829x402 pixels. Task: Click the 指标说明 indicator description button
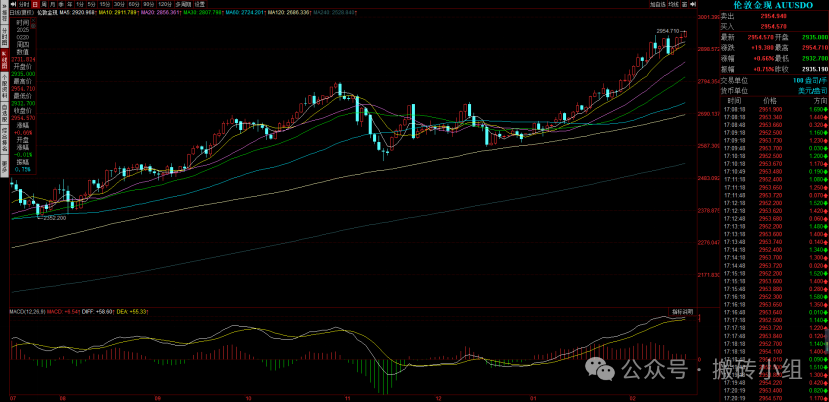pos(681,310)
